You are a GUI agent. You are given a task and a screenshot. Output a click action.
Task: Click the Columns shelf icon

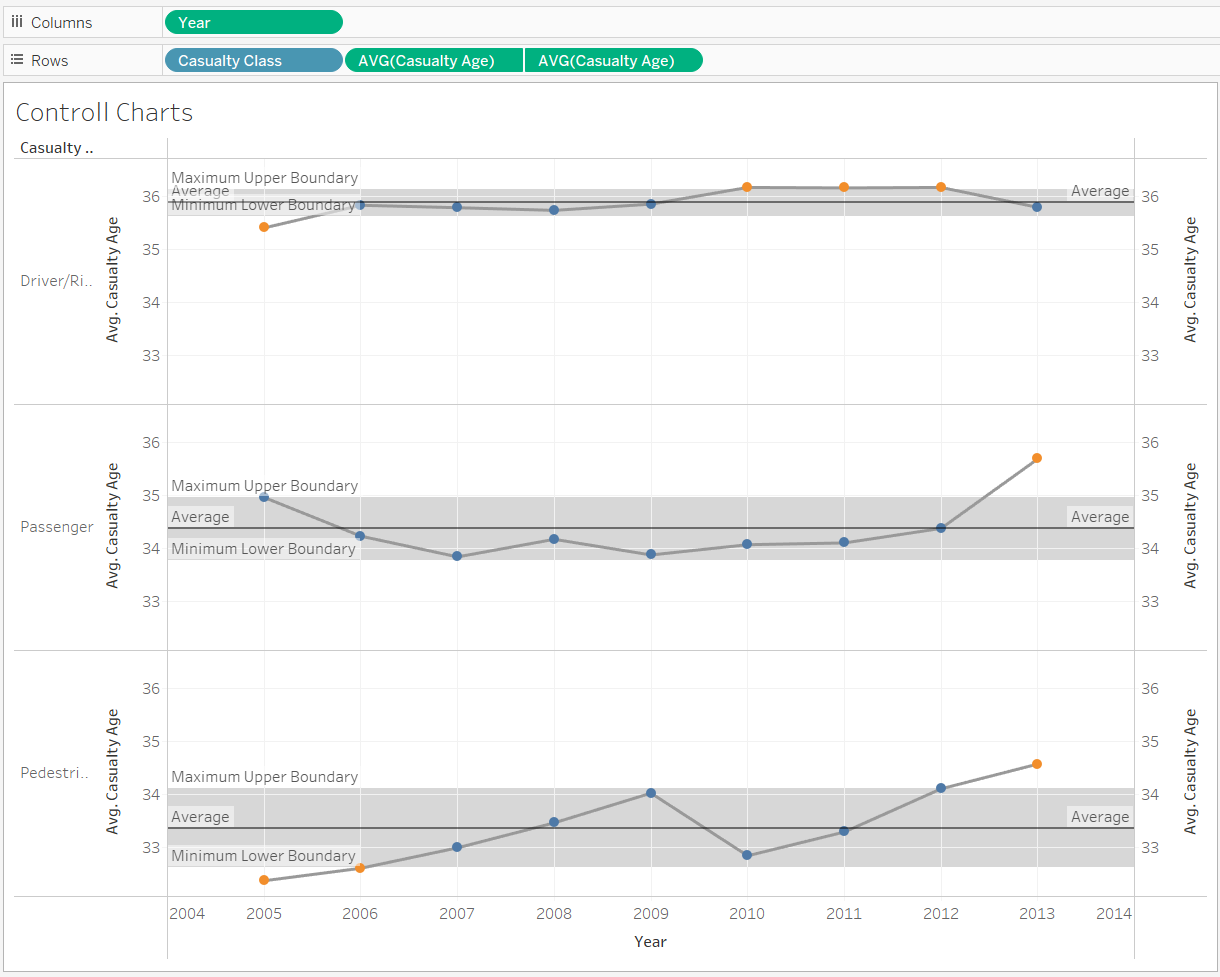[17, 22]
